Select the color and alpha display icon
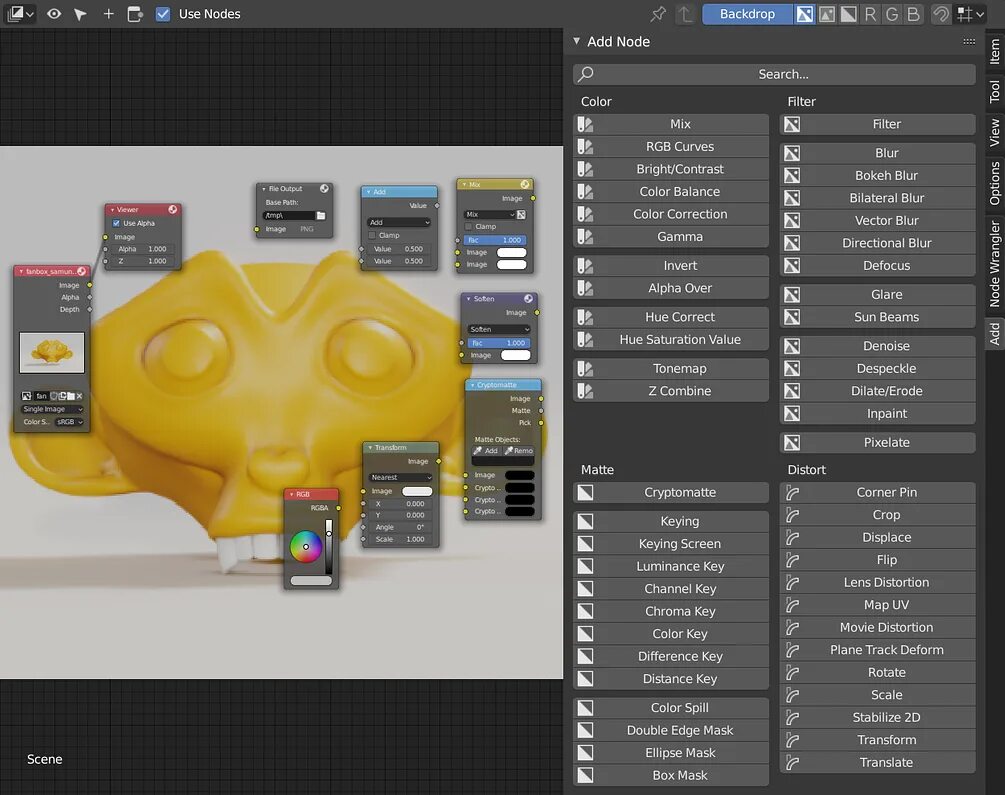This screenshot has width=1005, height=795. (x=804, y=14)
